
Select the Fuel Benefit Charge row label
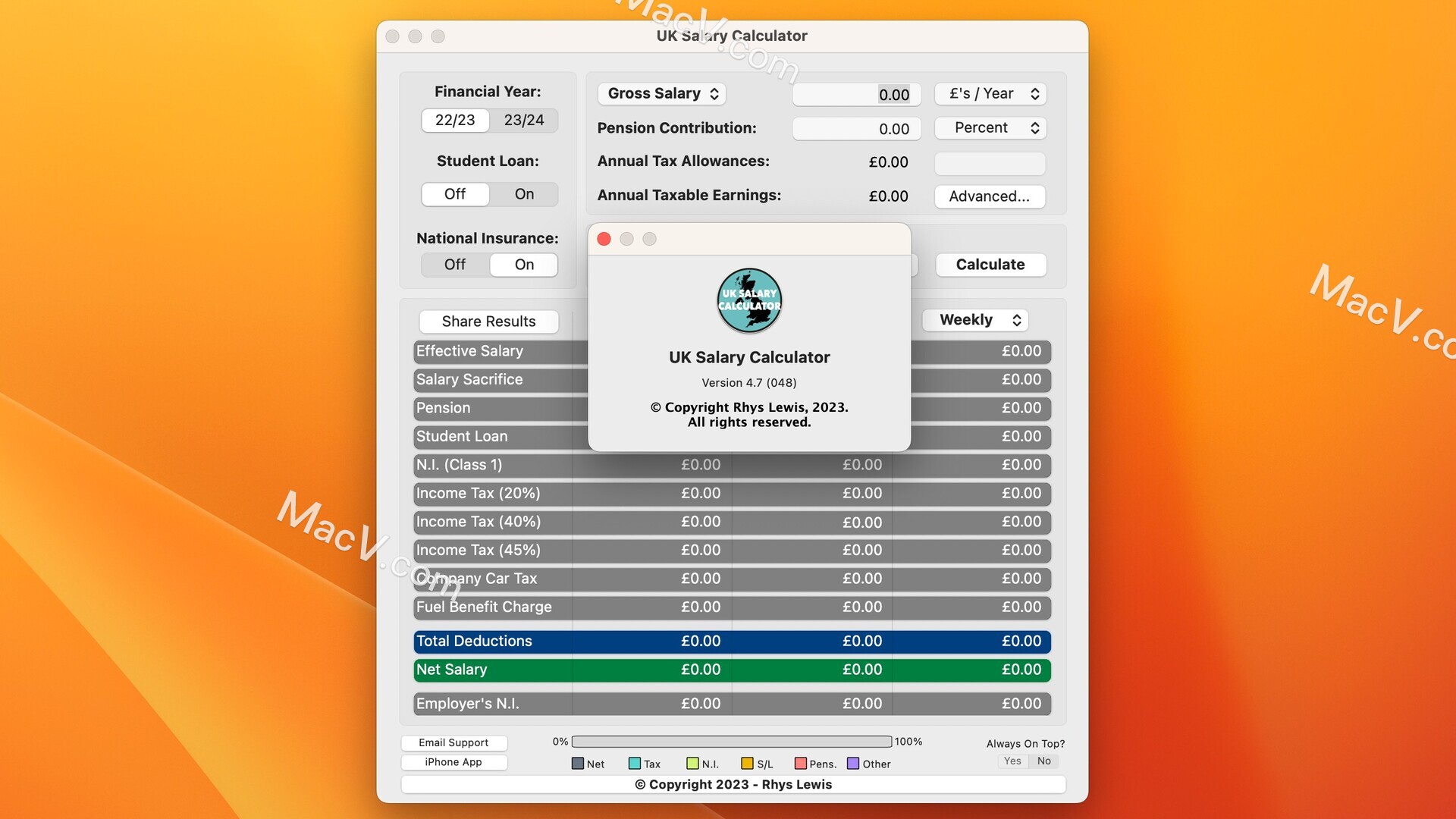(484, 607)
